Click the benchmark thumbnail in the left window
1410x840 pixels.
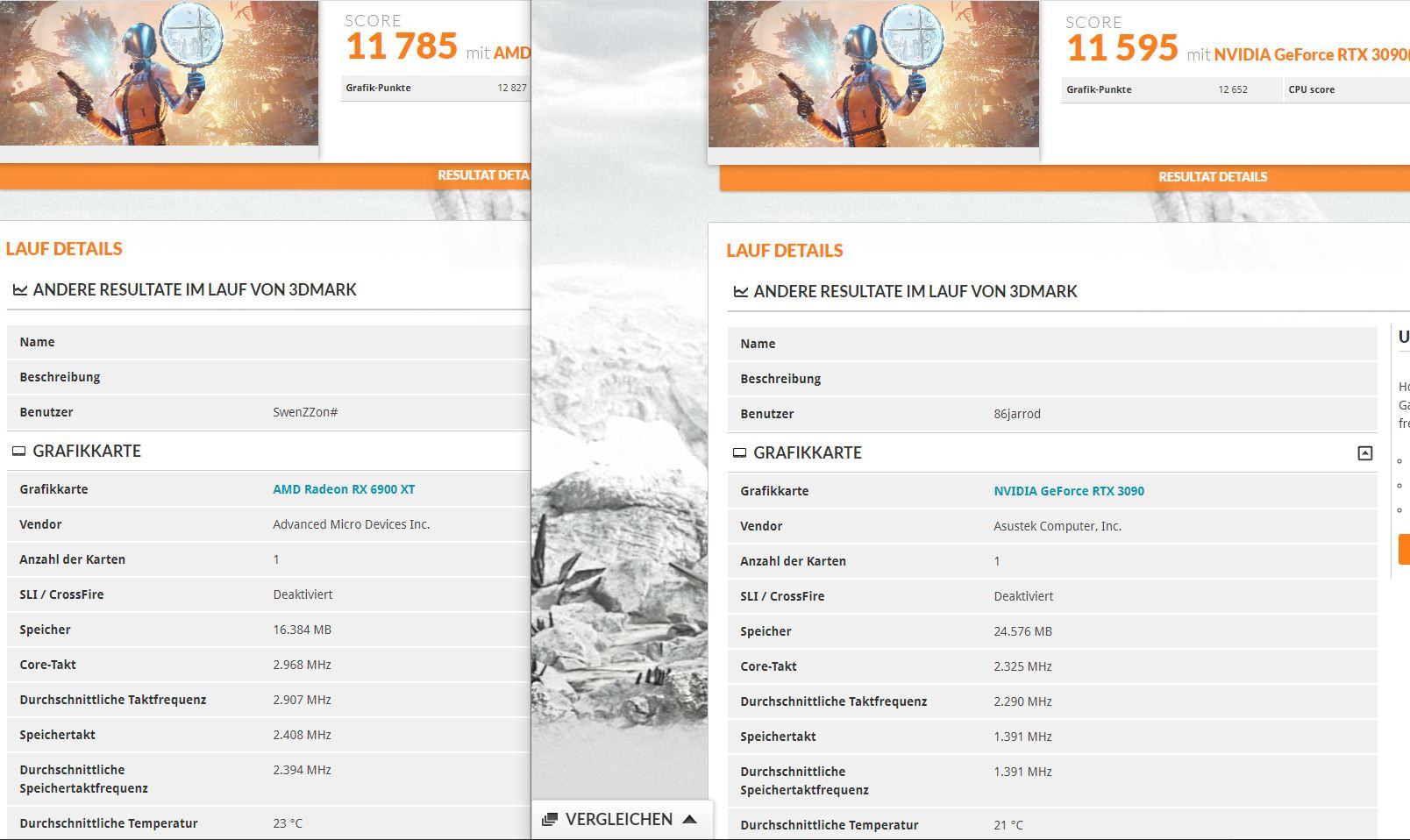pyautogui.click(x=159, y=73)
